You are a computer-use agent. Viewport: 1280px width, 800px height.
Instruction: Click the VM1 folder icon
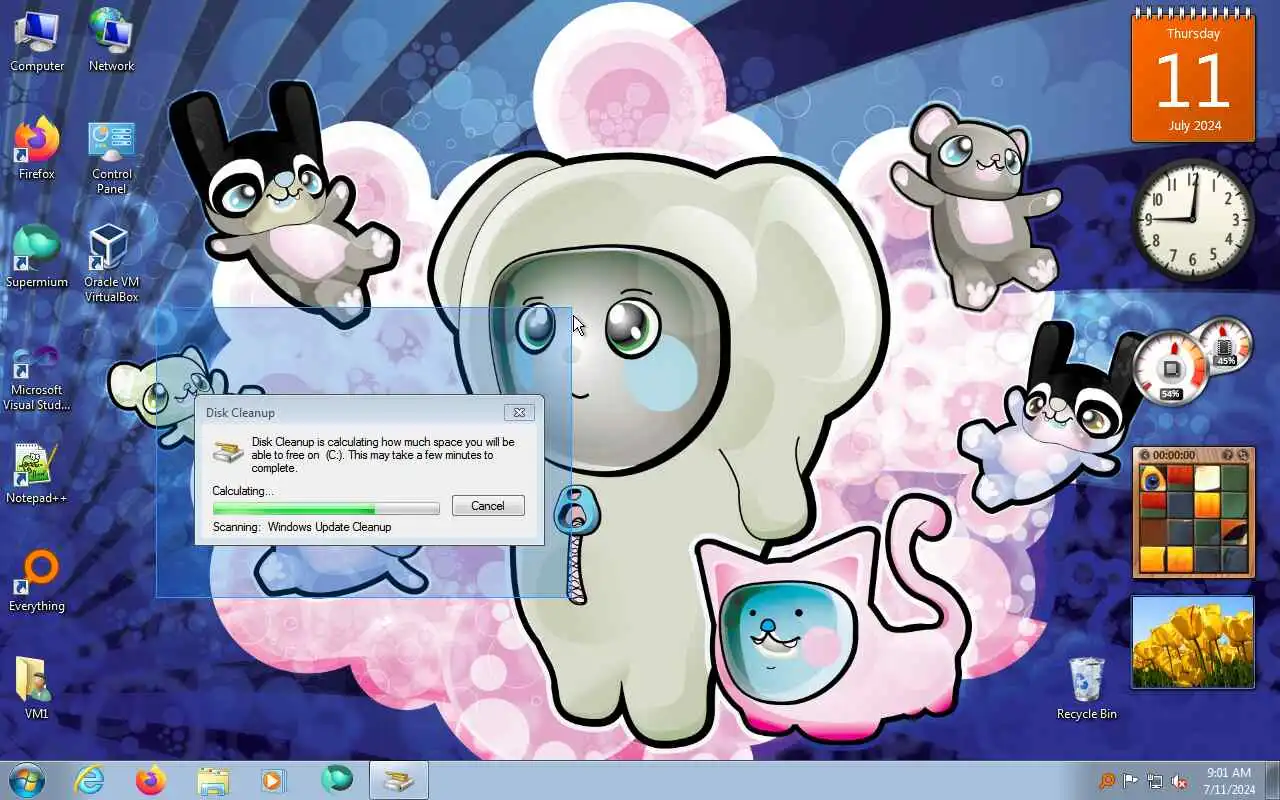(37, 688)
